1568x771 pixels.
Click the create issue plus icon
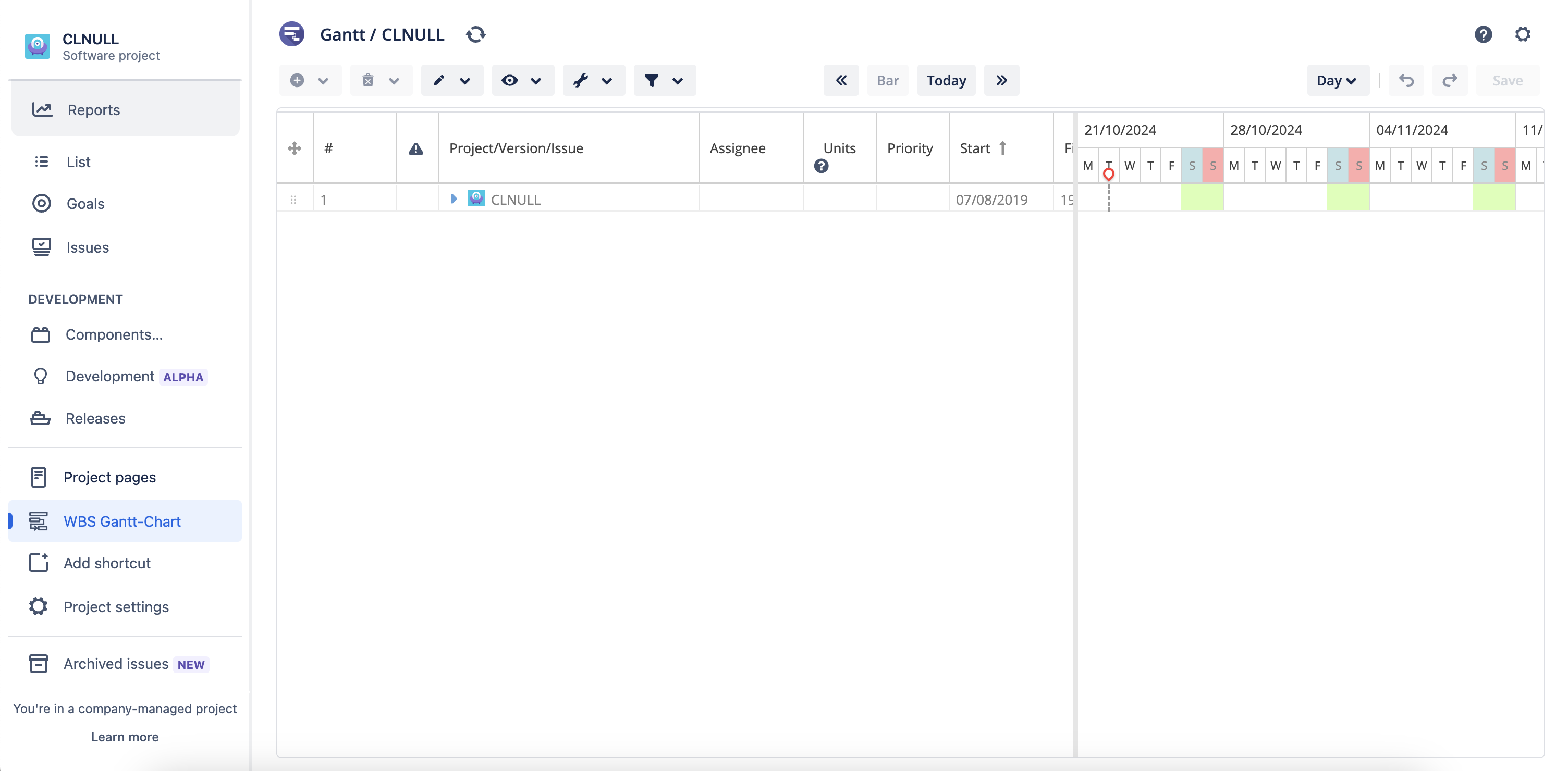coord(297,80)
